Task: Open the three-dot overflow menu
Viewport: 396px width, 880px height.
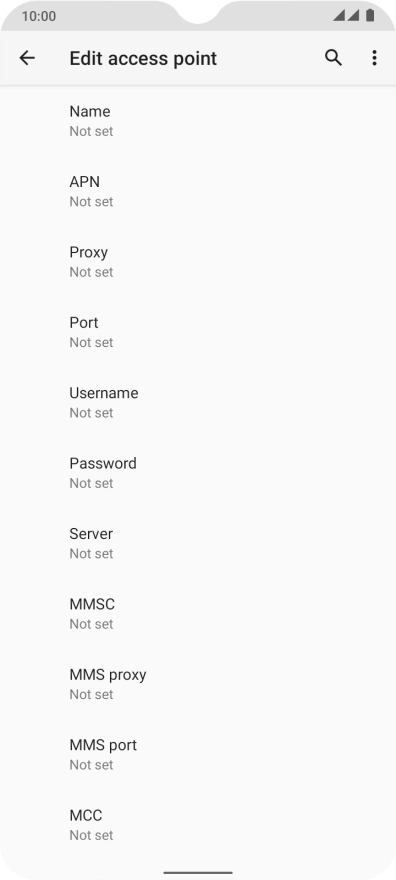Action: click(374, 58)
